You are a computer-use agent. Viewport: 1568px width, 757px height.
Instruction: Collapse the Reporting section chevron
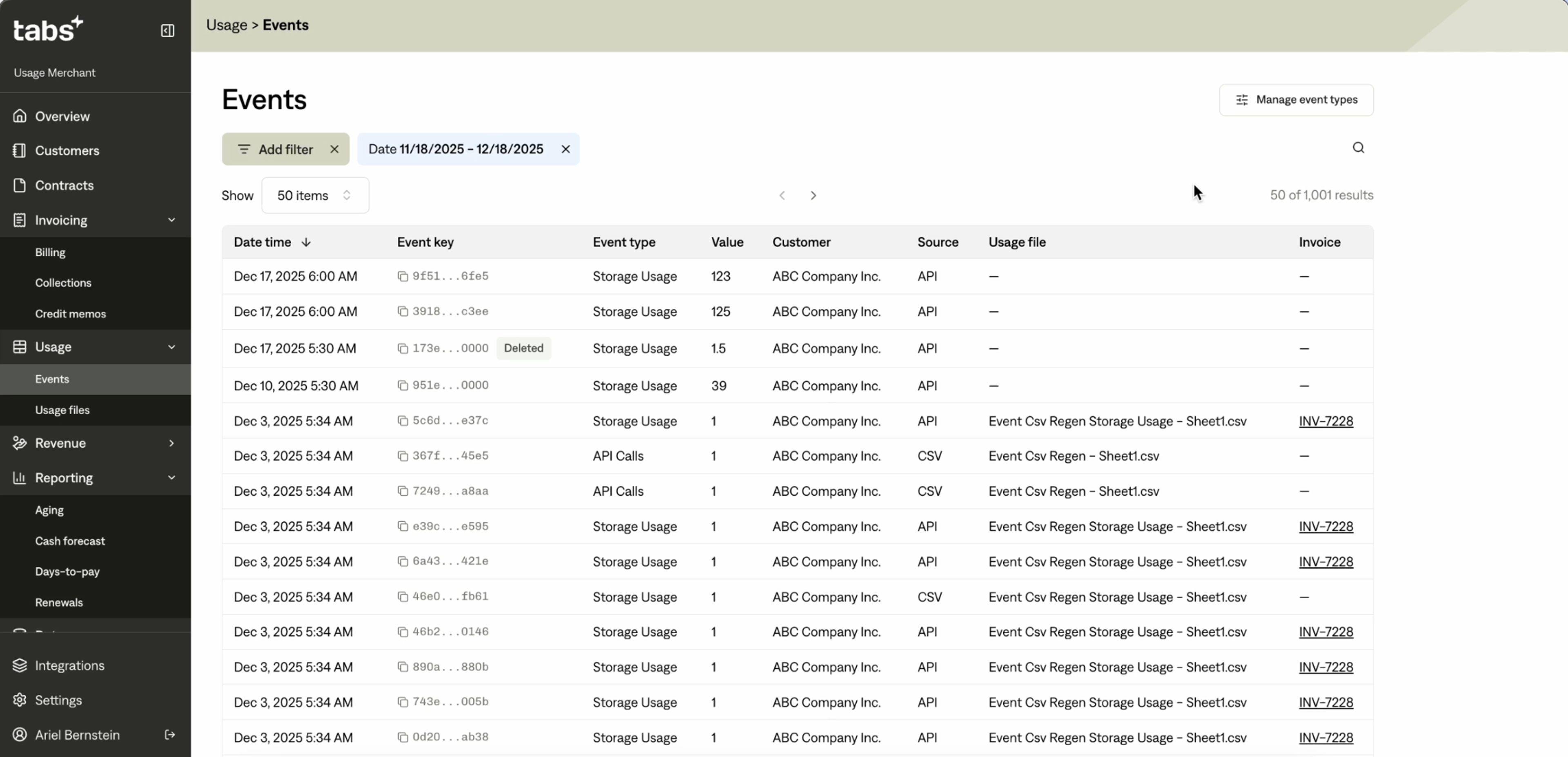pos(171,478)
